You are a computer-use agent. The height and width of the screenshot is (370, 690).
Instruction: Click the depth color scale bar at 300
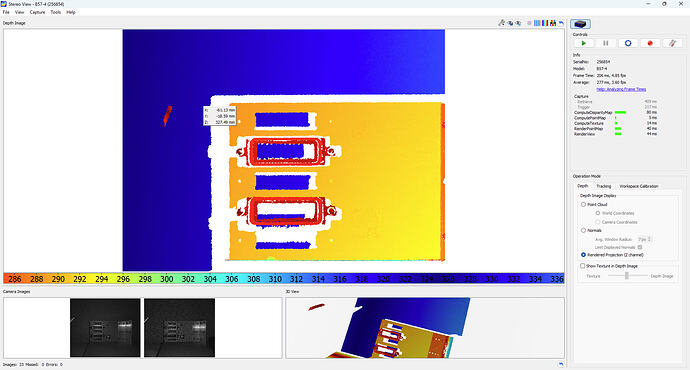(166, 278)
